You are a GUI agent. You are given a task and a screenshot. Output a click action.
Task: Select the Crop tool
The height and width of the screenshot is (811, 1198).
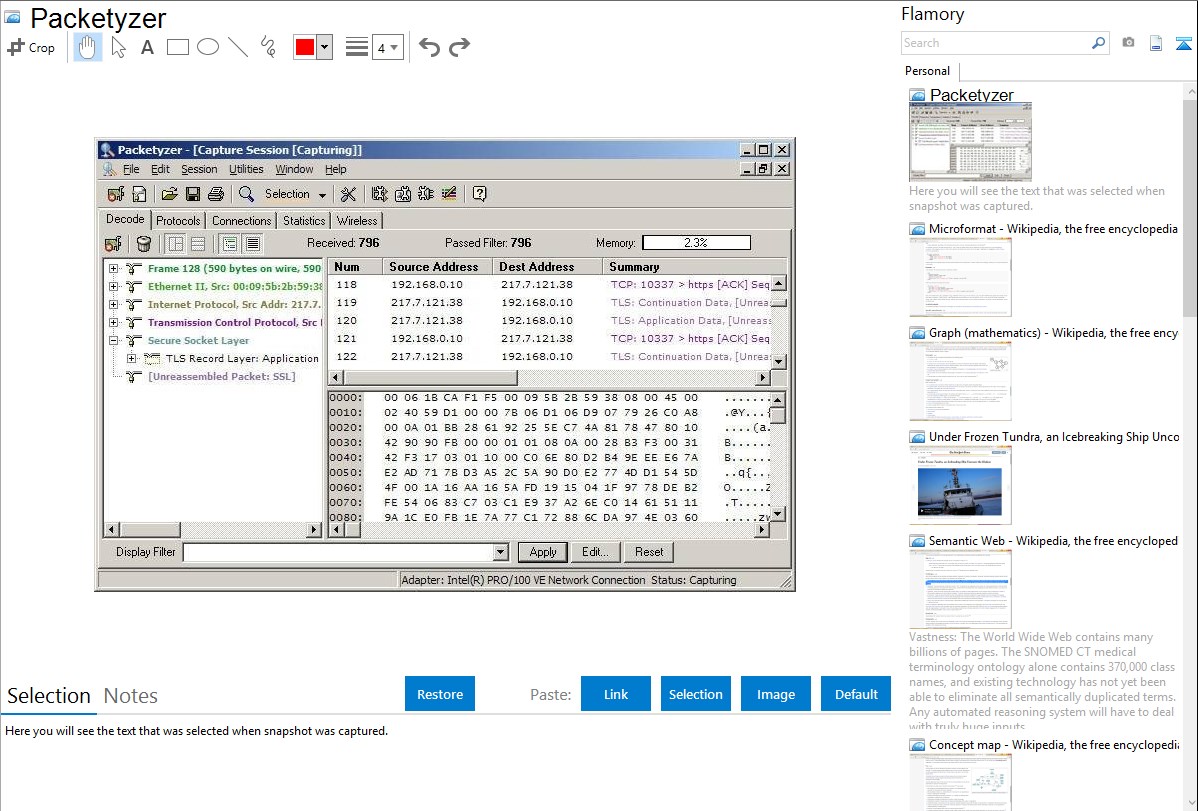click(x=31, y=47)
